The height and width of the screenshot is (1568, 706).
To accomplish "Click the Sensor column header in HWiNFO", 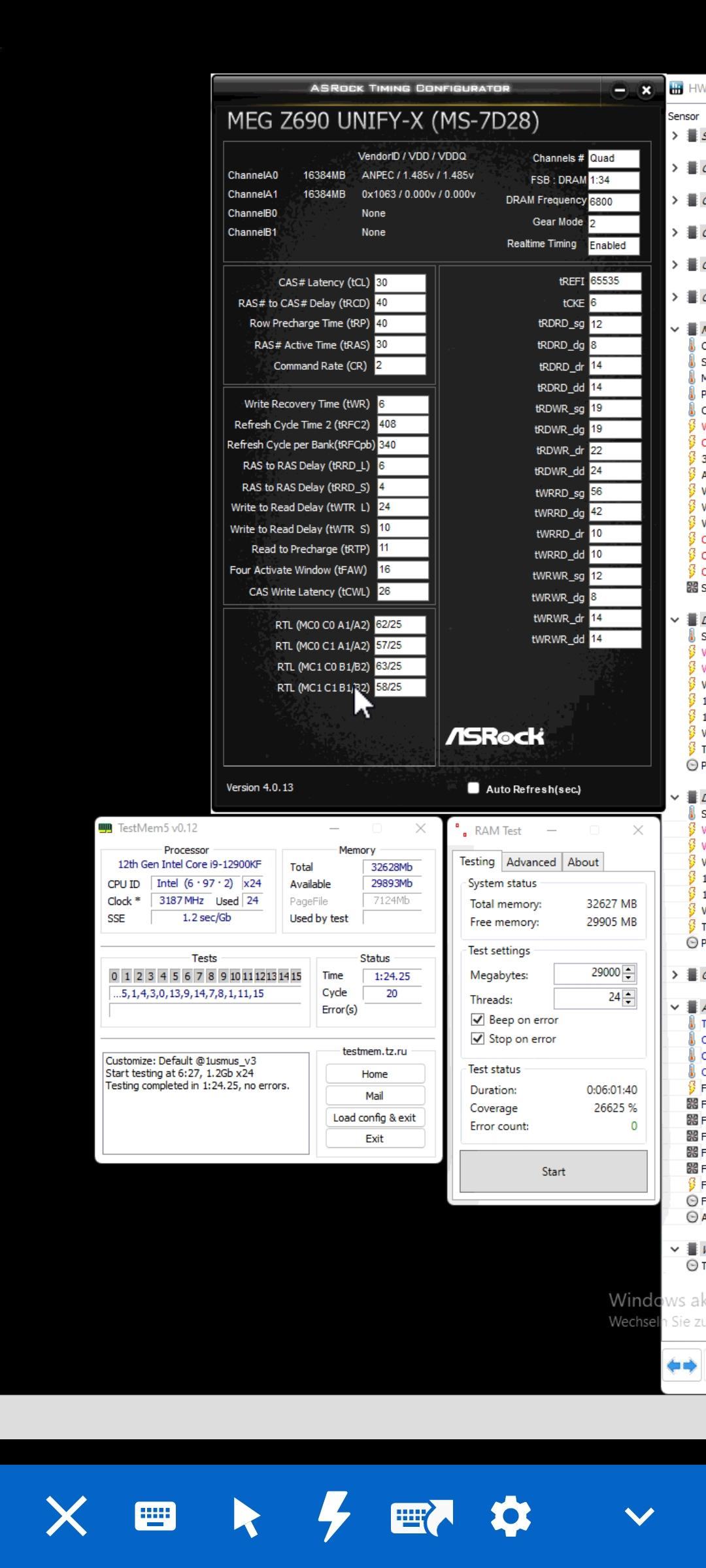I will click(683, 116).
